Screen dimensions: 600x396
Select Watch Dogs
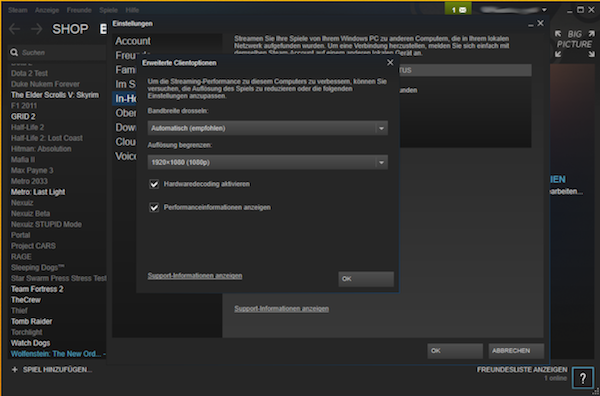click(x=30, y=343)
